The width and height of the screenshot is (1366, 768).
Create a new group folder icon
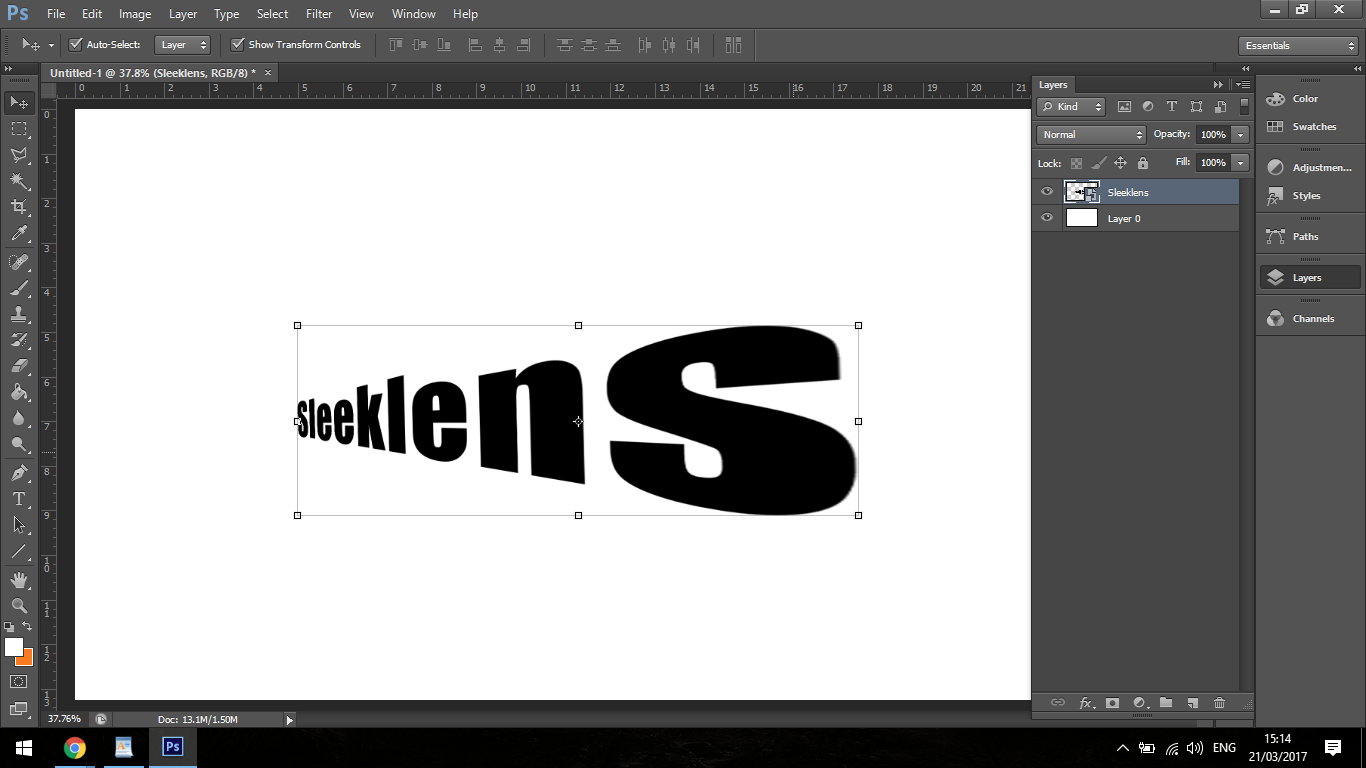(1166, 703)
